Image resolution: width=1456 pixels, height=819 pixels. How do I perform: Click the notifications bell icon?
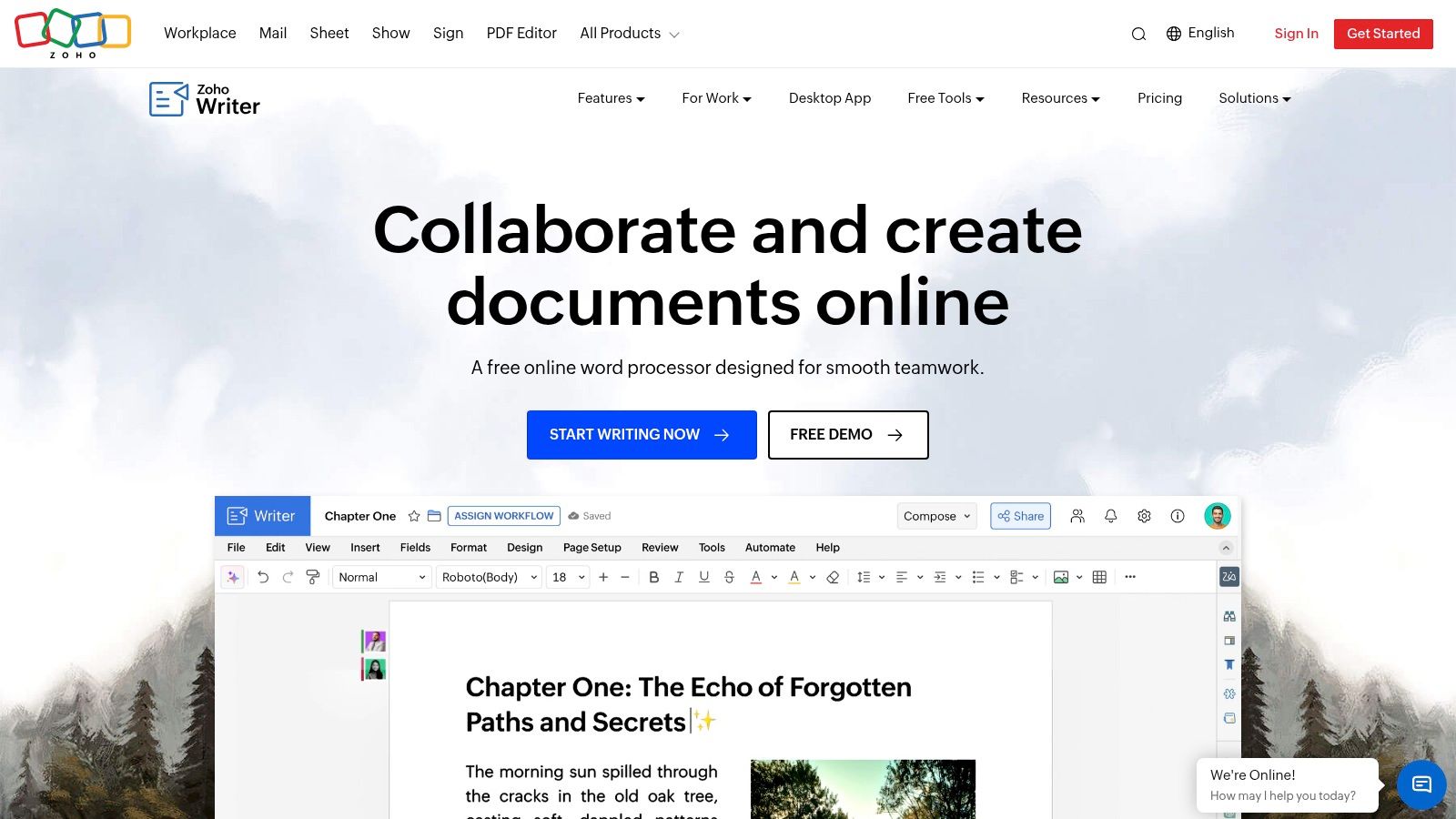[1111, 516]
